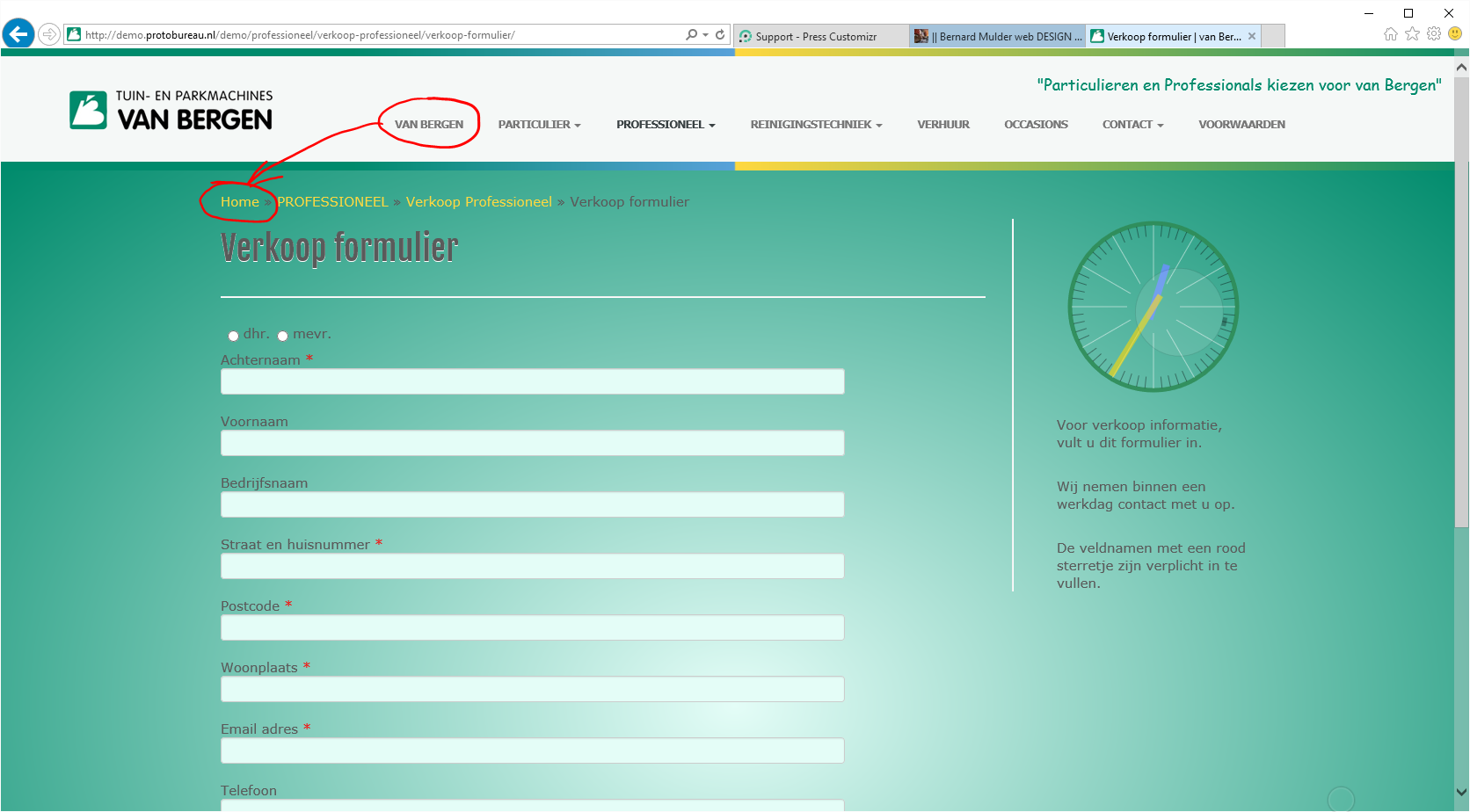Click the Van Bergen logo
This screenshot has height=812, width=1470.
pos(171,111)
